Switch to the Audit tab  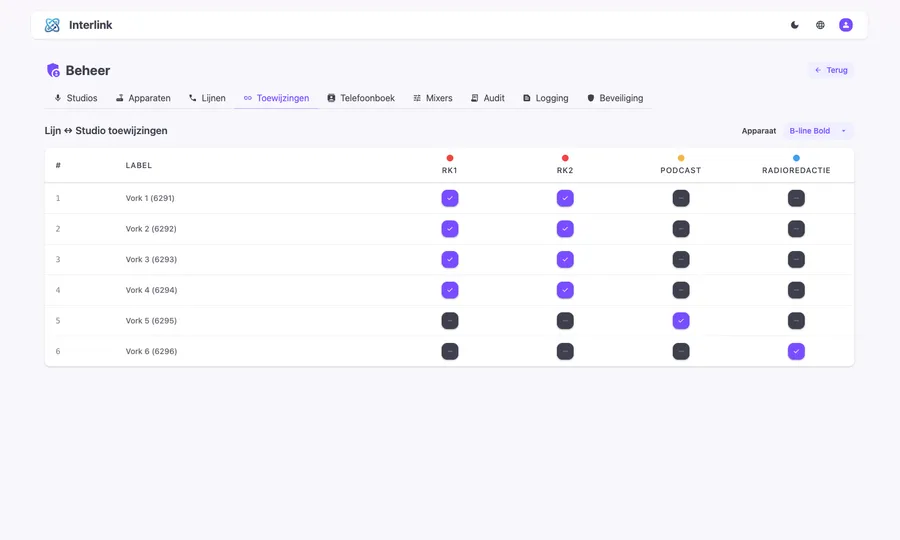(x=488, y=98)
